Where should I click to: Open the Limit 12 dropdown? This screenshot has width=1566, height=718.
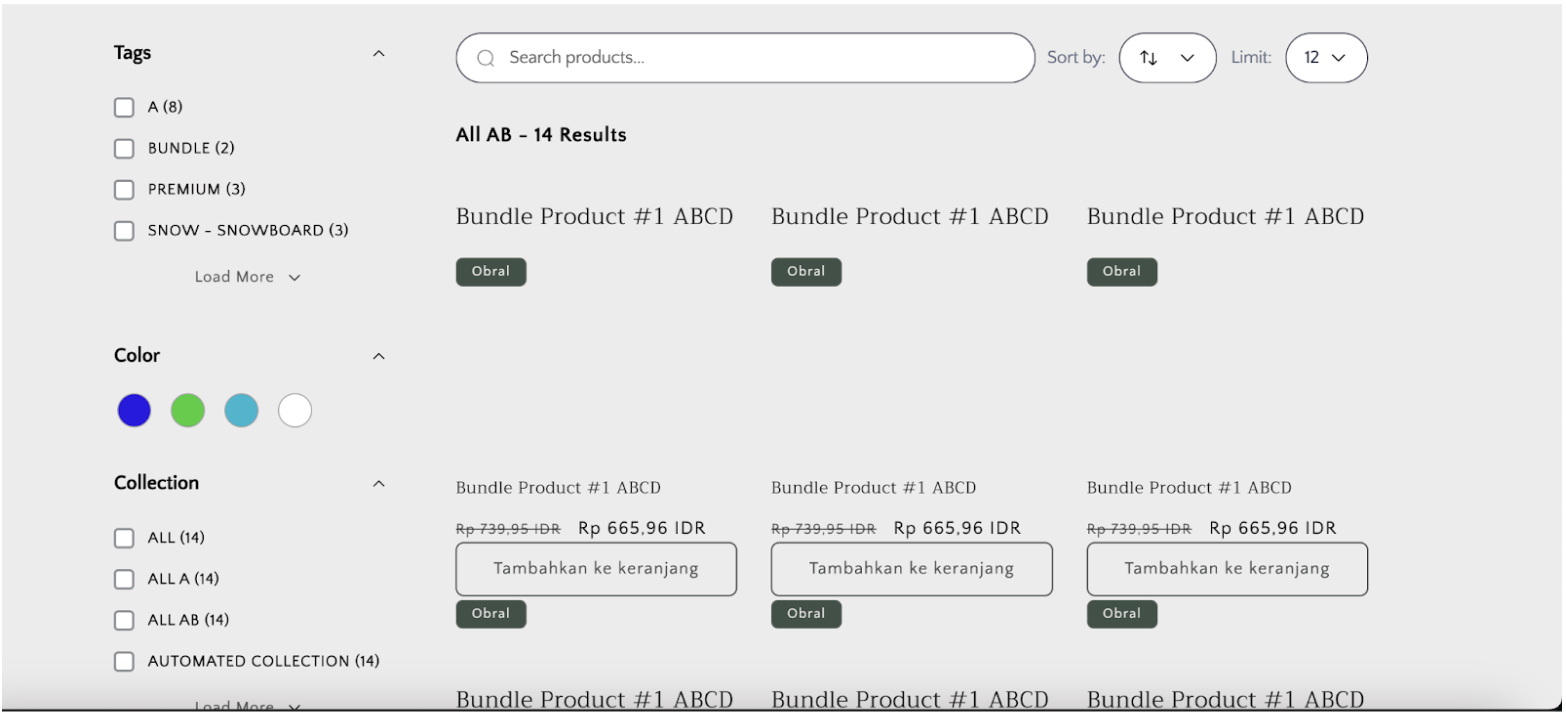point(1325,58)
